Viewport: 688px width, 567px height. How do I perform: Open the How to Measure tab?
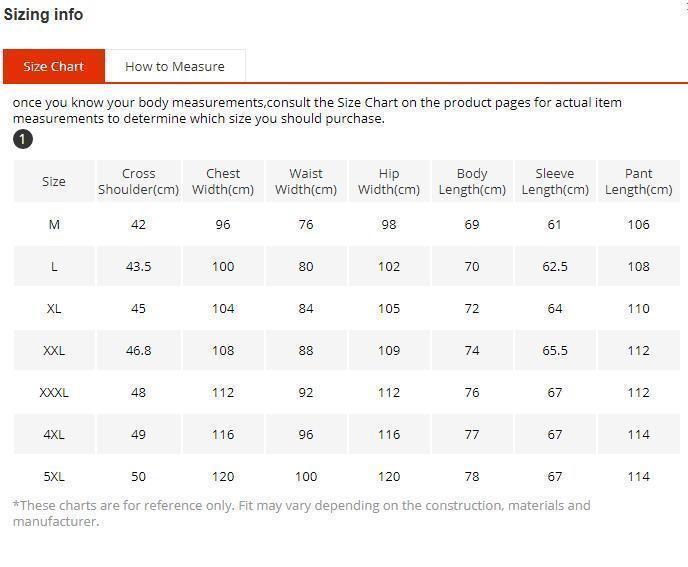[x=175, y=66]
